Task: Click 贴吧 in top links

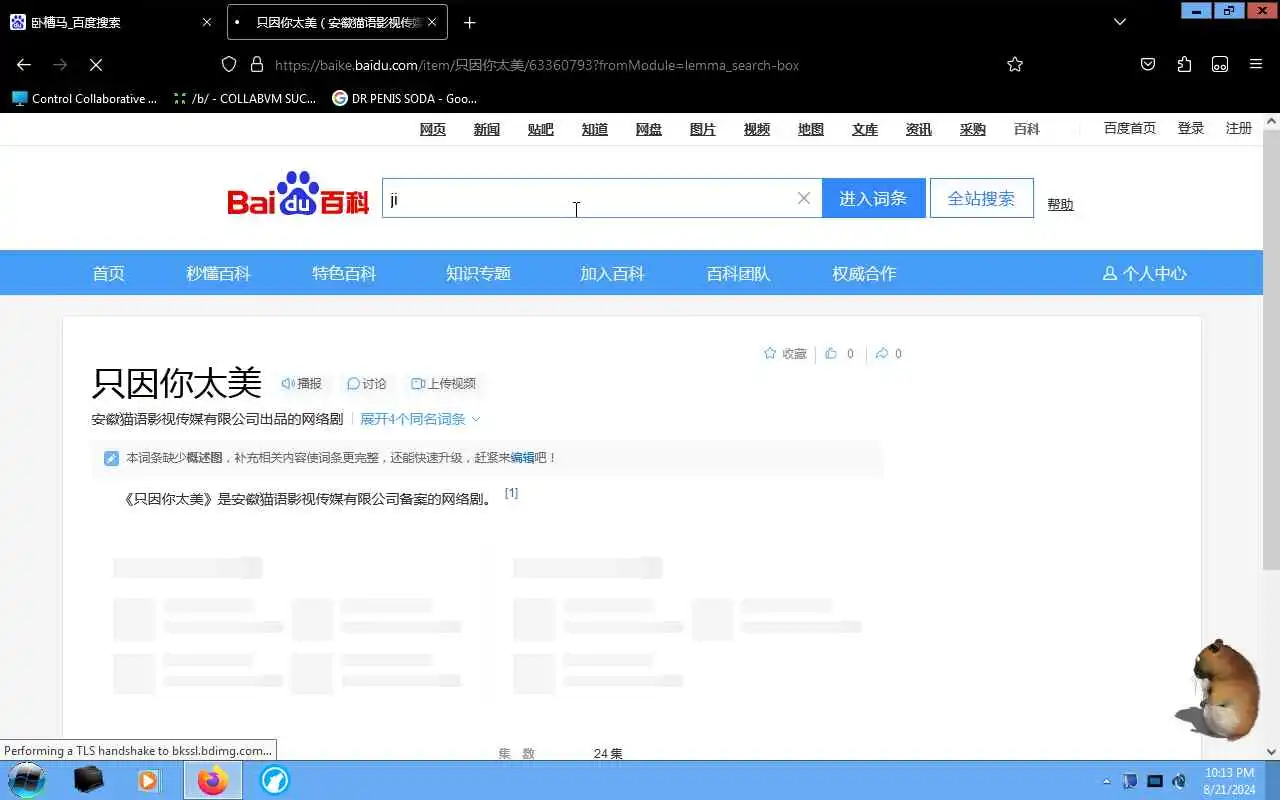Action: (x=541, y=129)
